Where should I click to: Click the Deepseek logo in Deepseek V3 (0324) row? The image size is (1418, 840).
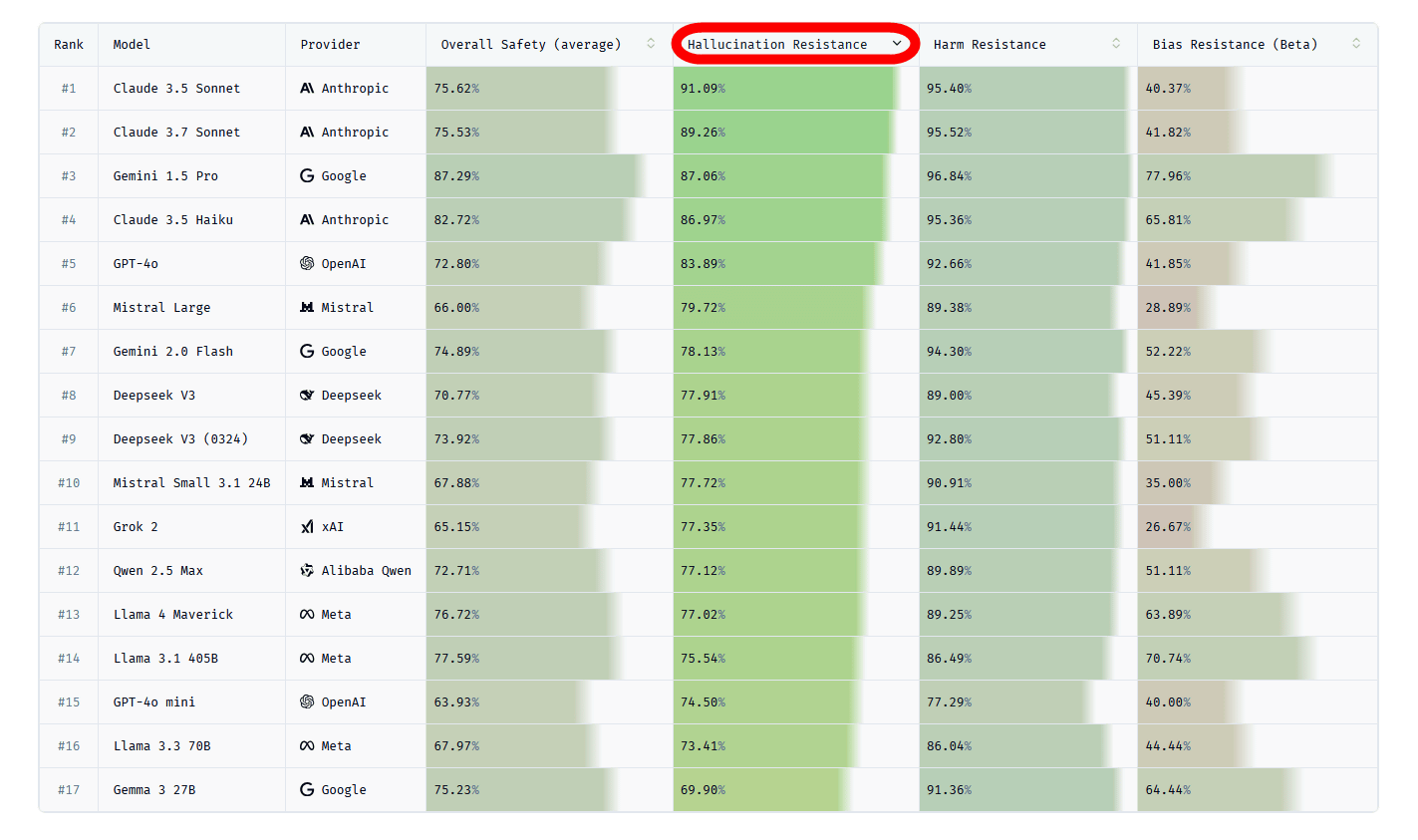coord(307,439)
